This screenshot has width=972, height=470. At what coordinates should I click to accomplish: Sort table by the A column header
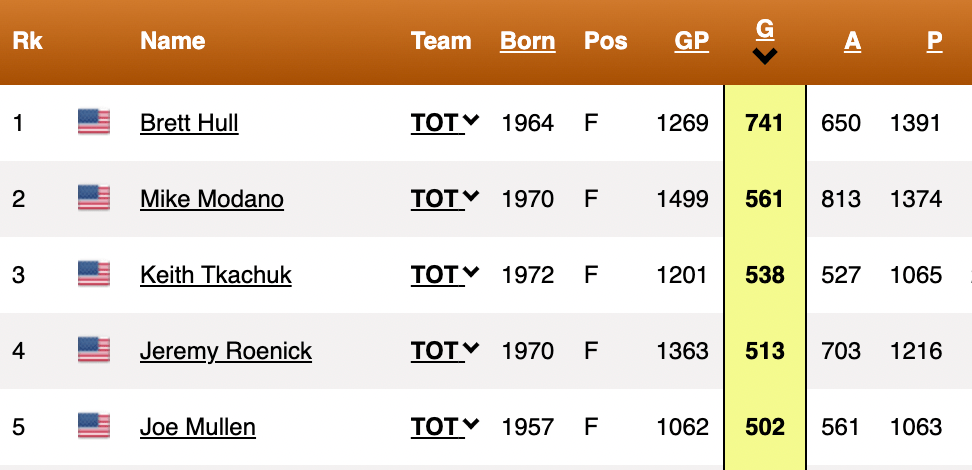852,41
